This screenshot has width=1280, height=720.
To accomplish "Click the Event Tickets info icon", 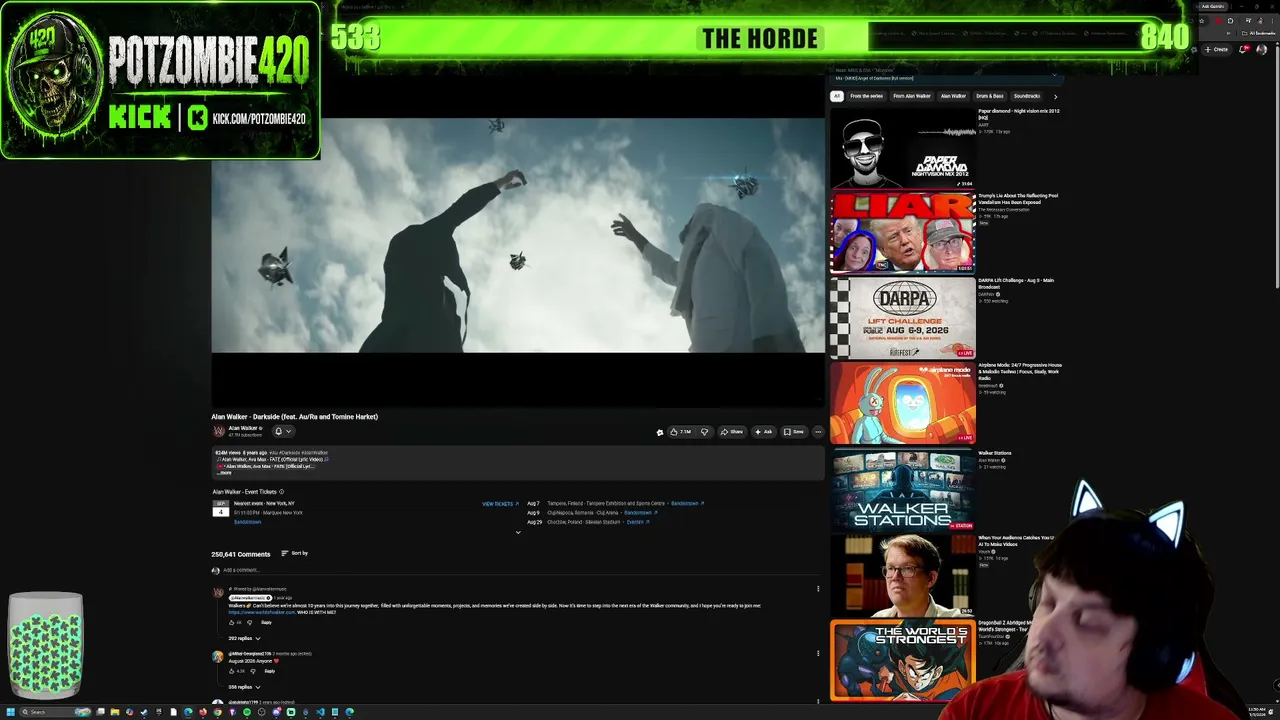I will click(x=281, y=492).
